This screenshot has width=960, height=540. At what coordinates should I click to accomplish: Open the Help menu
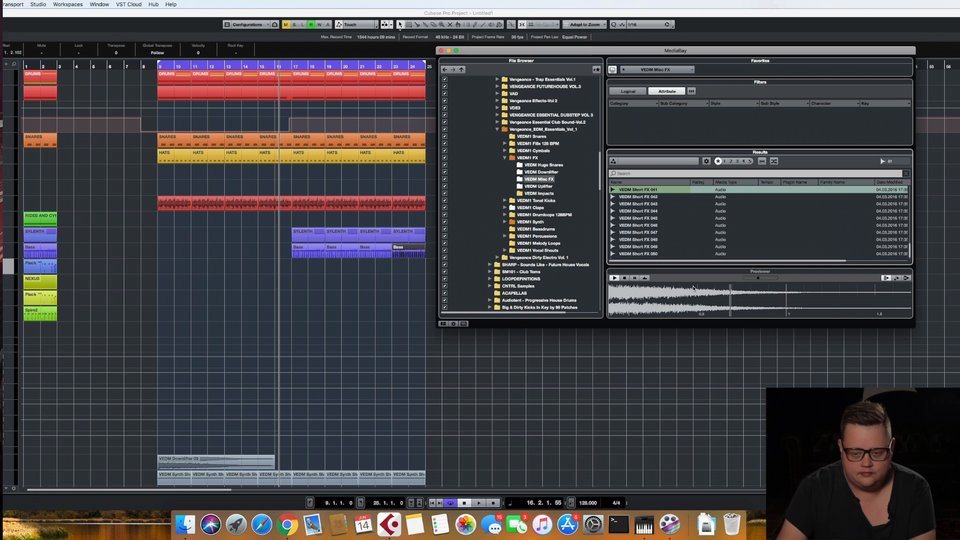coord(171,4)
